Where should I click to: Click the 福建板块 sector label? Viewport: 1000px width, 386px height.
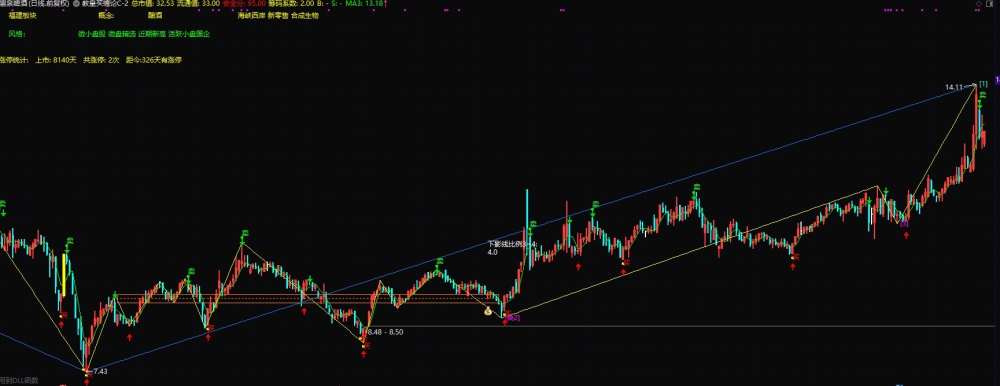point(23,15)
